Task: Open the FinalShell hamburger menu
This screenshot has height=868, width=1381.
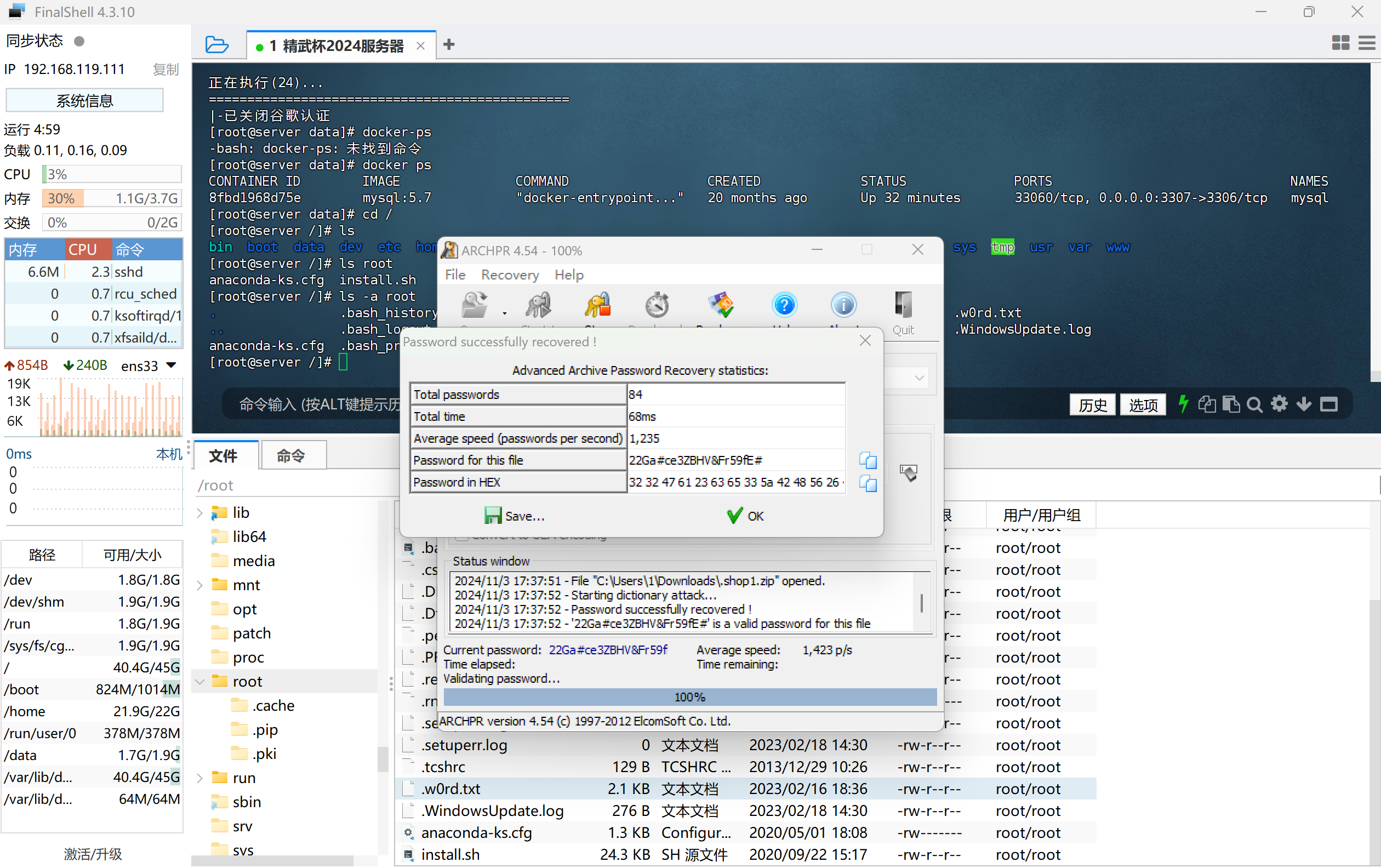Action: click(1367, 43)
